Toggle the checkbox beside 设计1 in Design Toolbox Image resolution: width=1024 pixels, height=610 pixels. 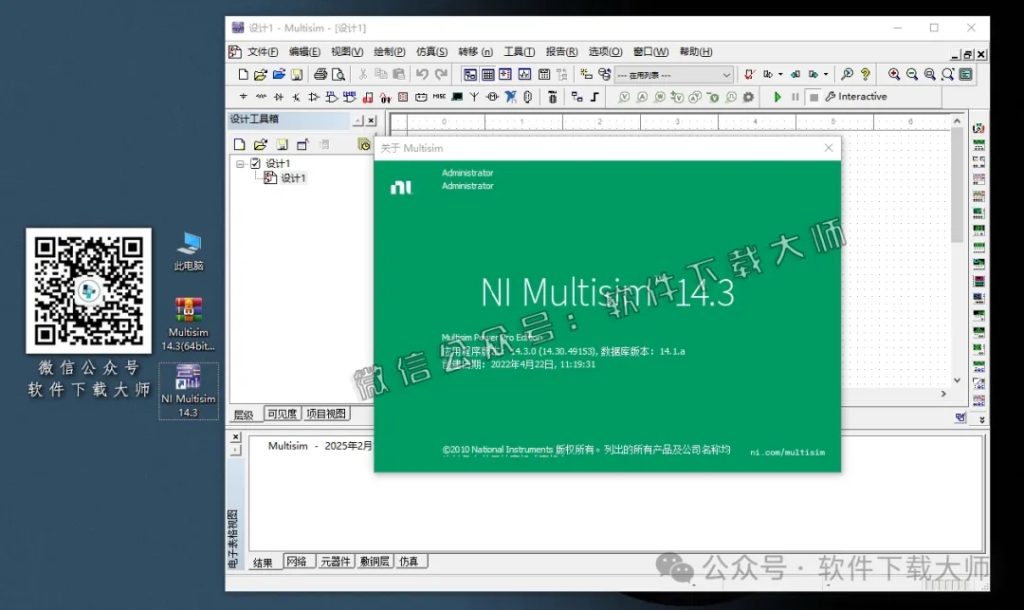[255, 162]
